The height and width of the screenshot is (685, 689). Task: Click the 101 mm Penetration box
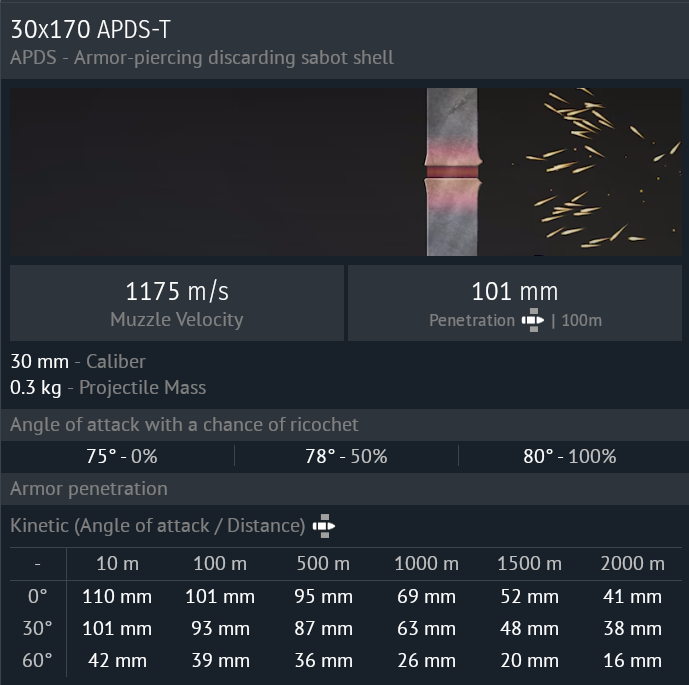515,303
